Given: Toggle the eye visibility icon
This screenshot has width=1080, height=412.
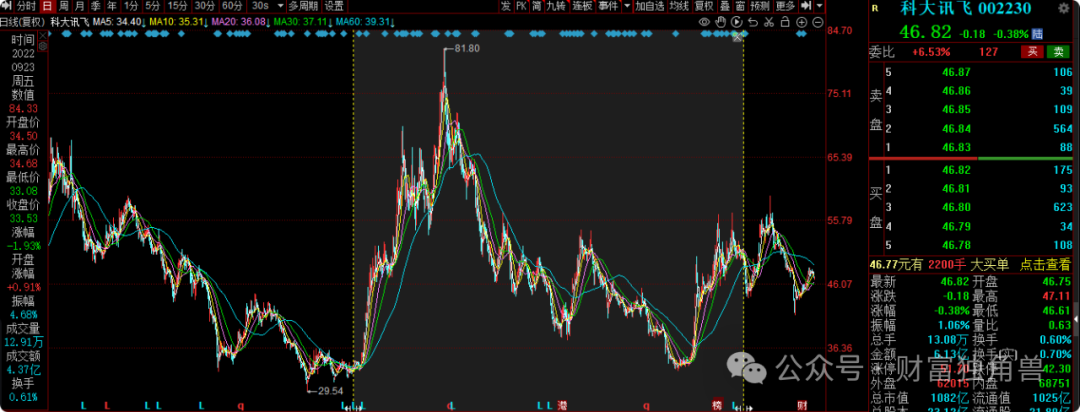Looking at the screenshot, I should 704,22.
